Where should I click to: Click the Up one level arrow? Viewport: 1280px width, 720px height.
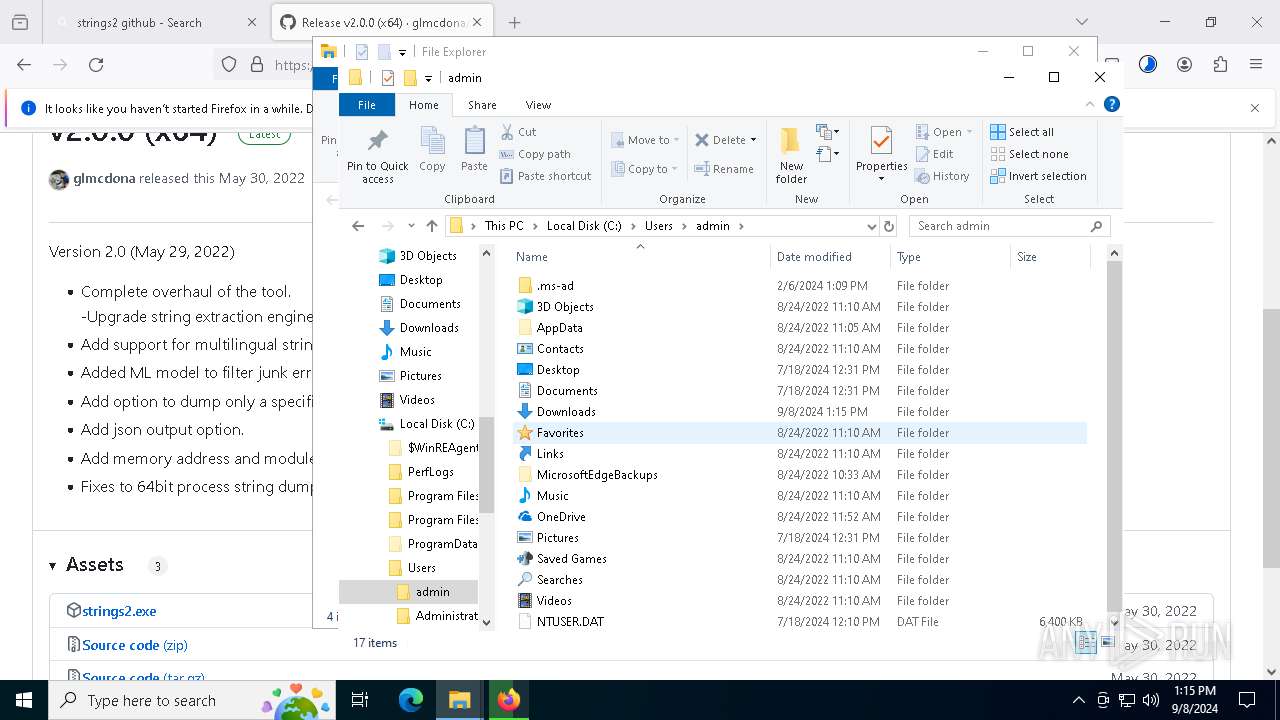(x=432, y=226)
